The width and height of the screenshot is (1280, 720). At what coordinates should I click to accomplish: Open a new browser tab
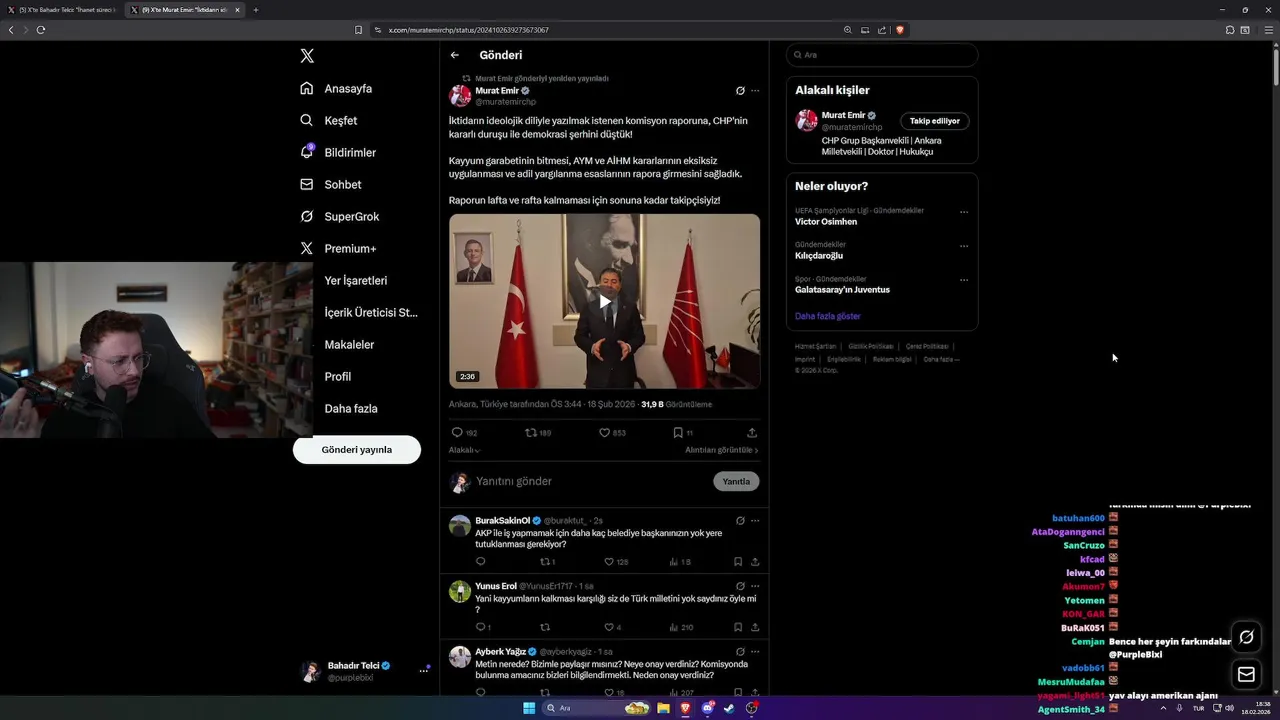(x=255, y=10)
